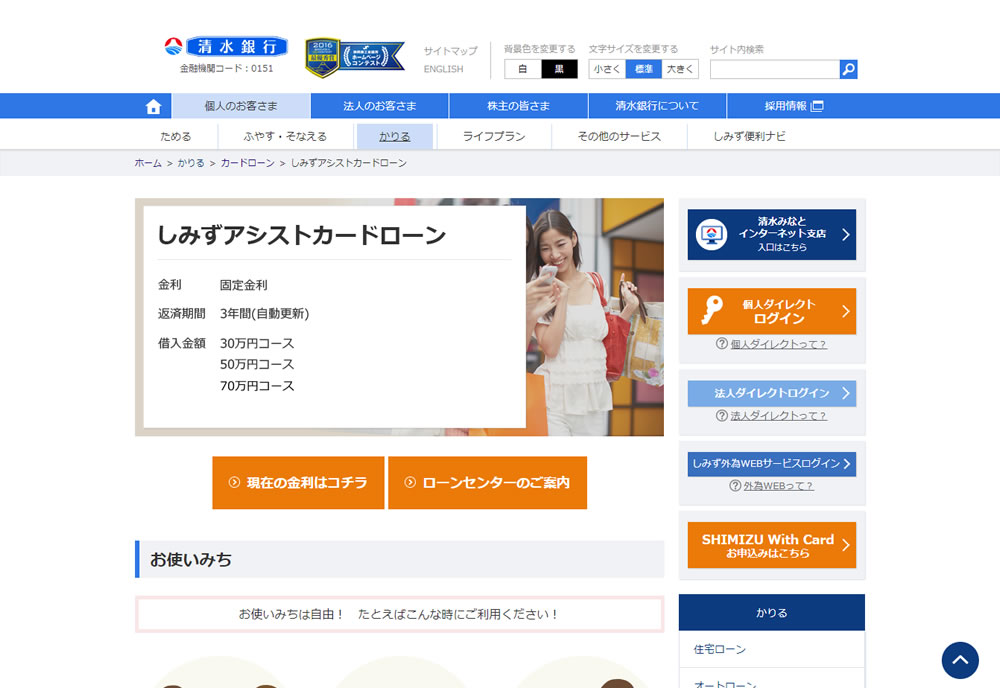
Task: Click the Shimizu Bank logo
Action: click(226, 47)
